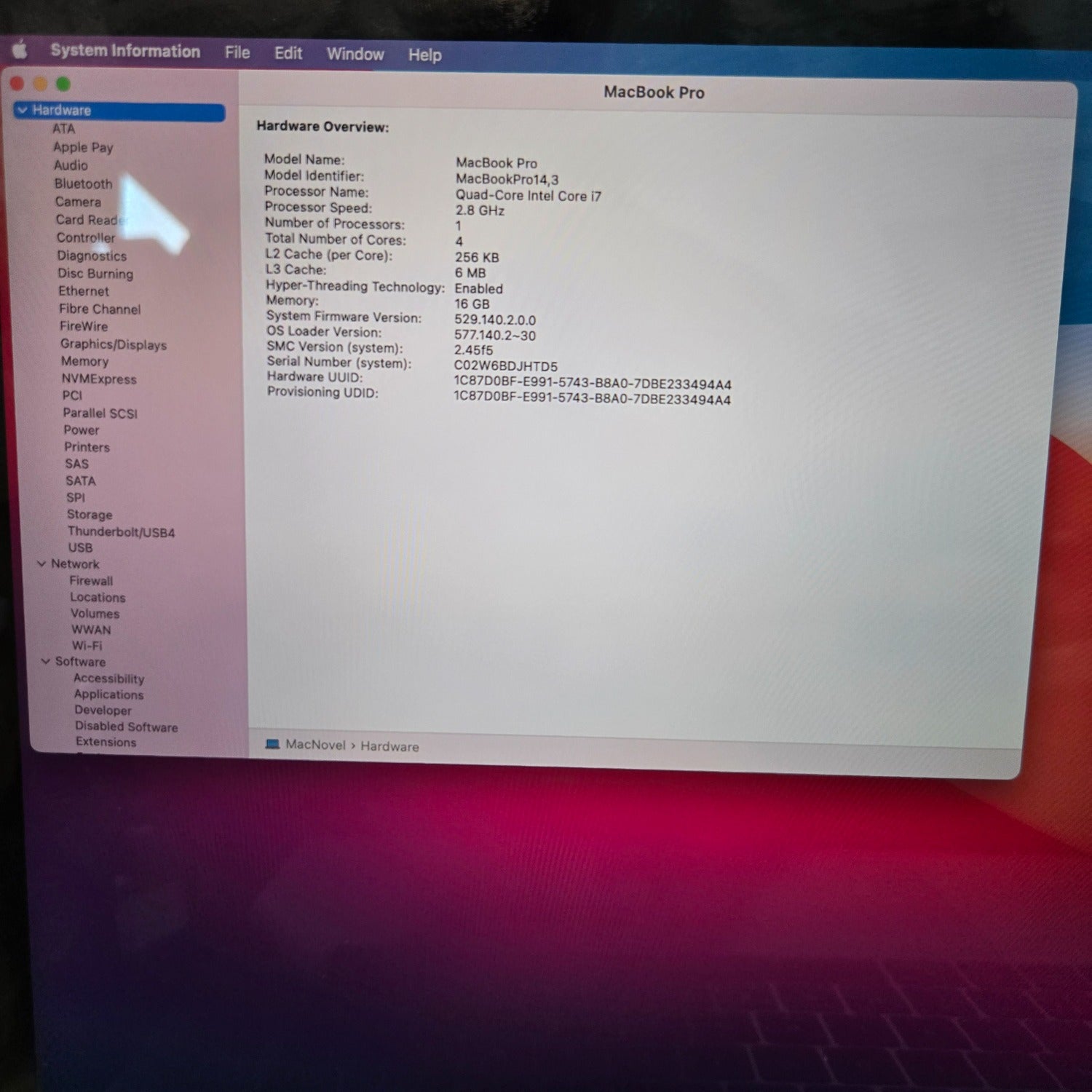The image size is (1092, 1092).
Task: Click the System Firmware Version value 529.140.2.0.0
Action: pos(495,320)
